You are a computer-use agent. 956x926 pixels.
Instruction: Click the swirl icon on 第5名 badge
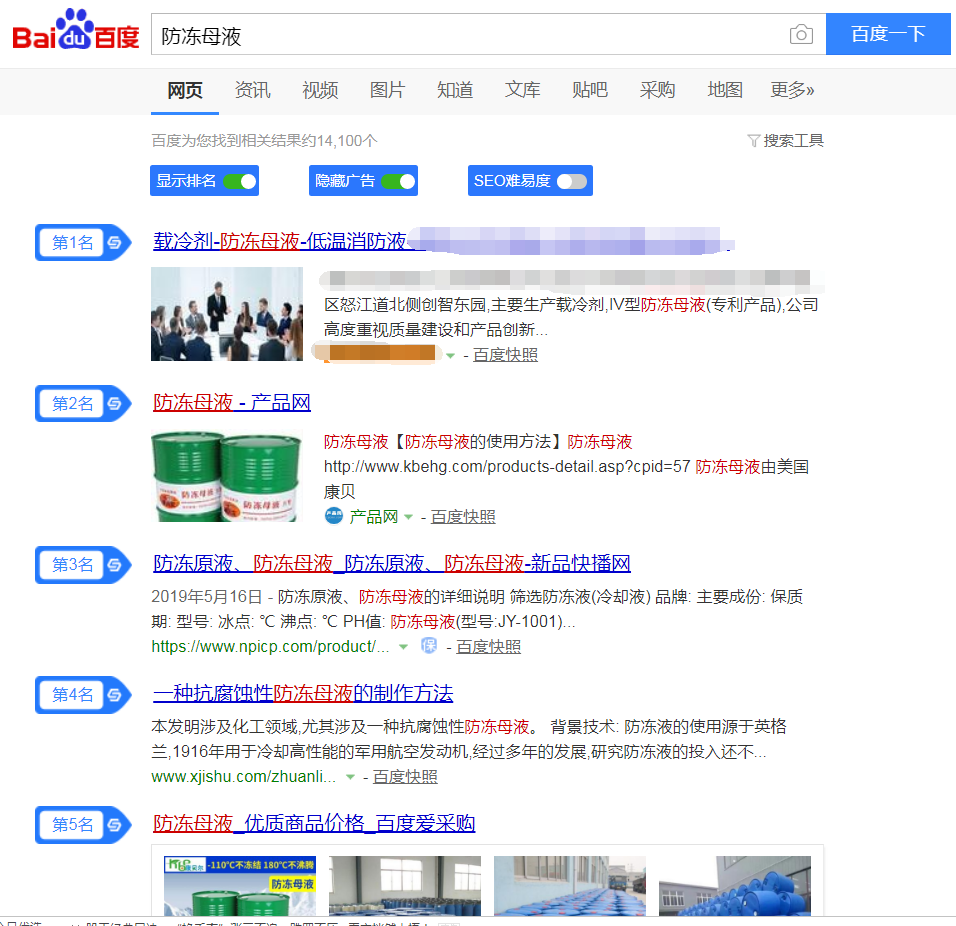(x=115, y=825)
